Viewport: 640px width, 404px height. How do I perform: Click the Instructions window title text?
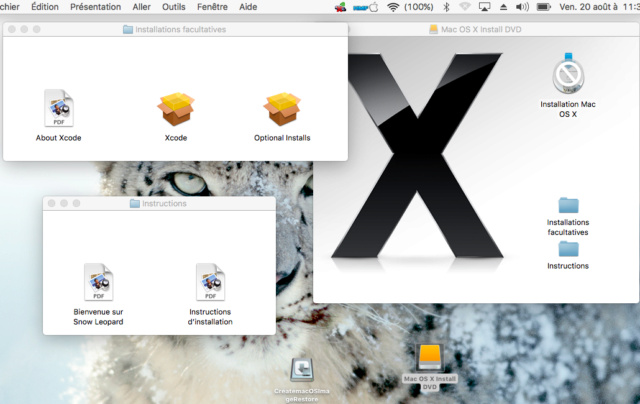164,203
